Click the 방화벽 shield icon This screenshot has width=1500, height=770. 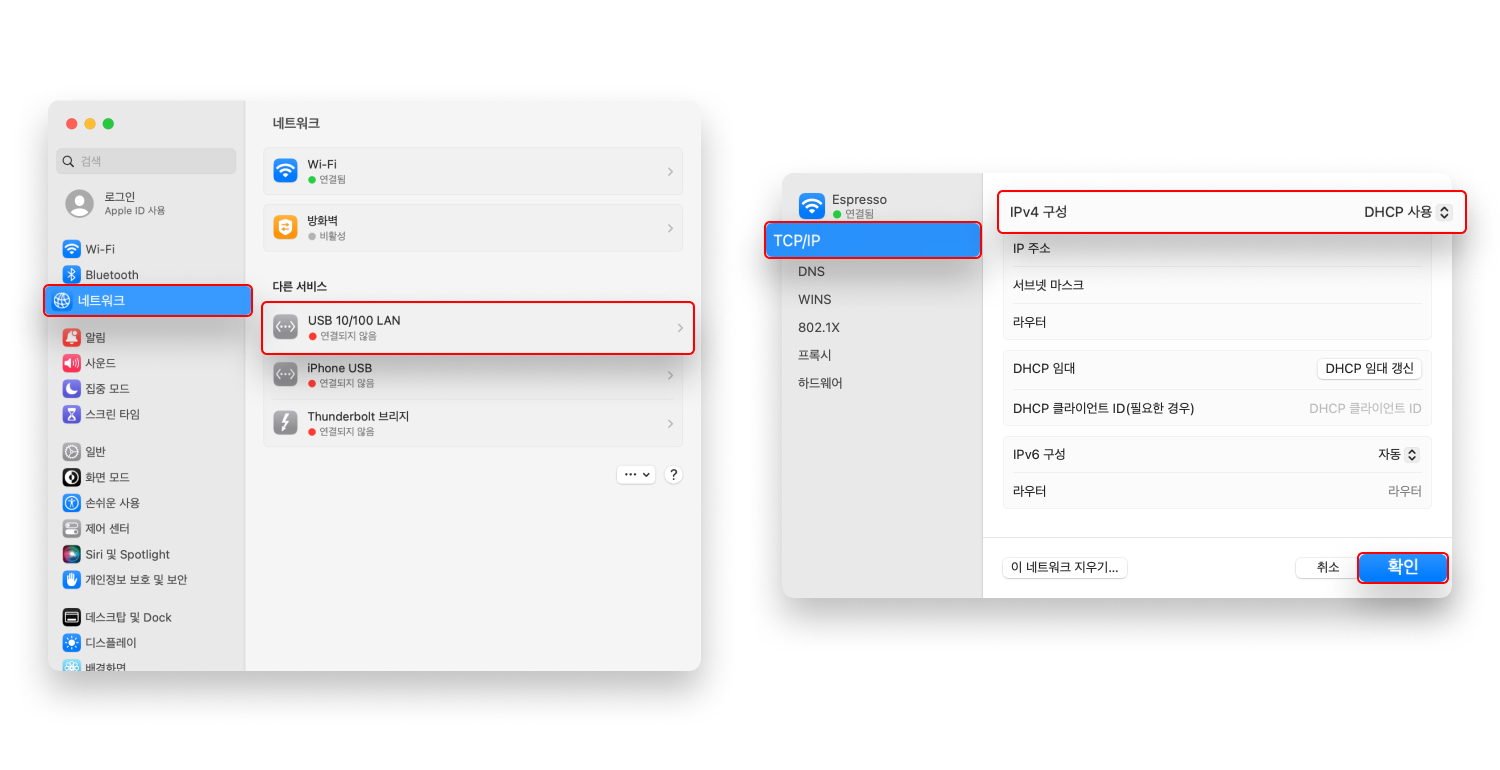(286, 228)
